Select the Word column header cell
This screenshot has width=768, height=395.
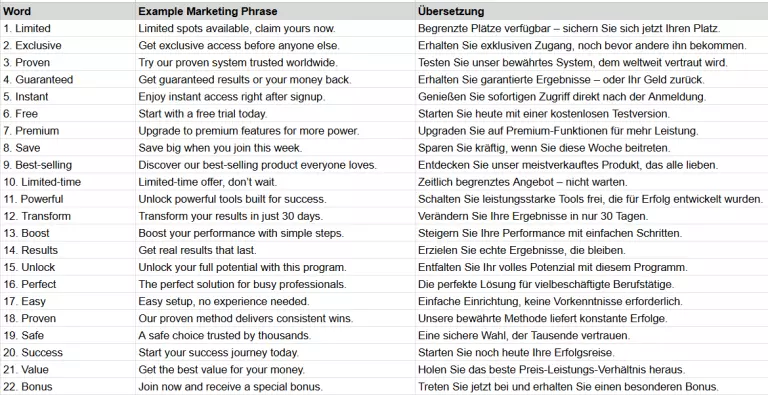pyautogui.click(x=68, y=11)
